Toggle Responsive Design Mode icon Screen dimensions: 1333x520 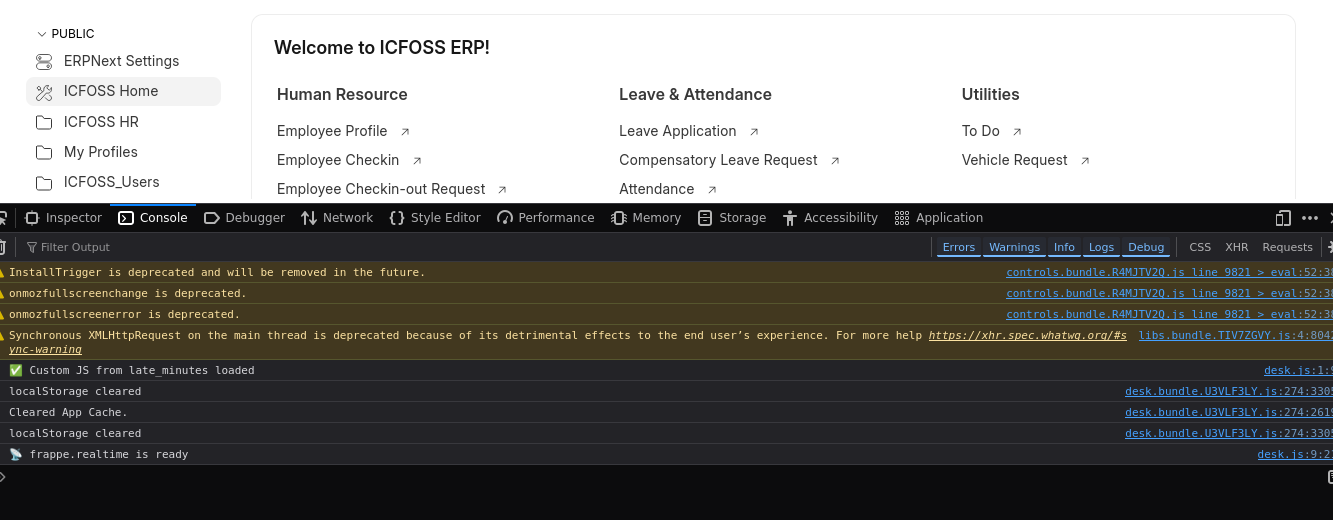pos(1284,218)
